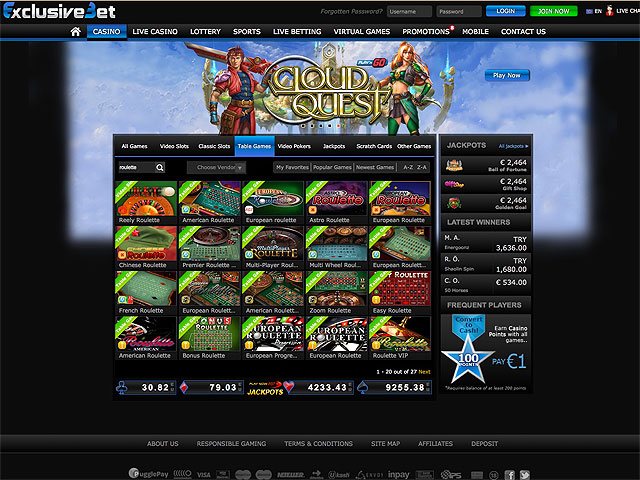
Task: Open the Twitter icon in footer
Action: (x=524, y=475)
